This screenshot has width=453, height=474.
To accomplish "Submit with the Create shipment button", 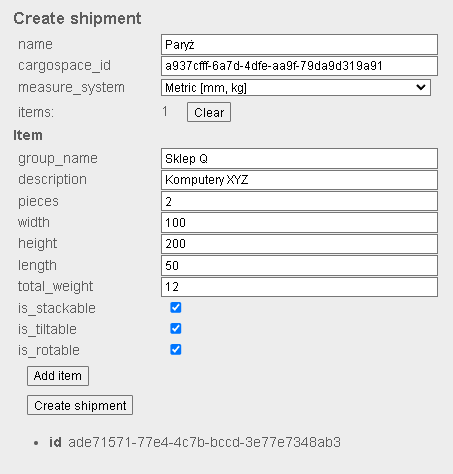I will coord(80,405).
